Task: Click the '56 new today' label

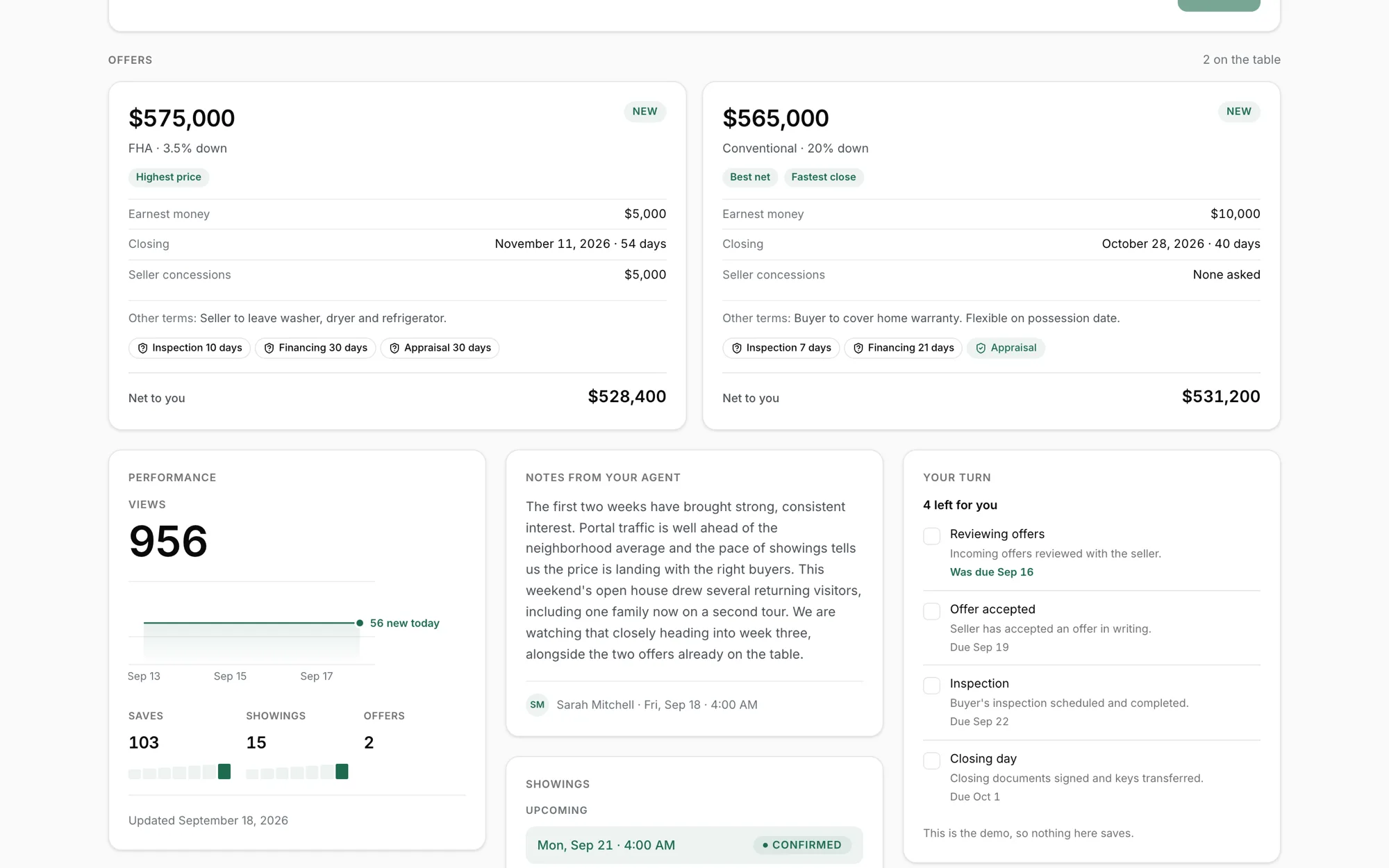Action: [405, 624]
